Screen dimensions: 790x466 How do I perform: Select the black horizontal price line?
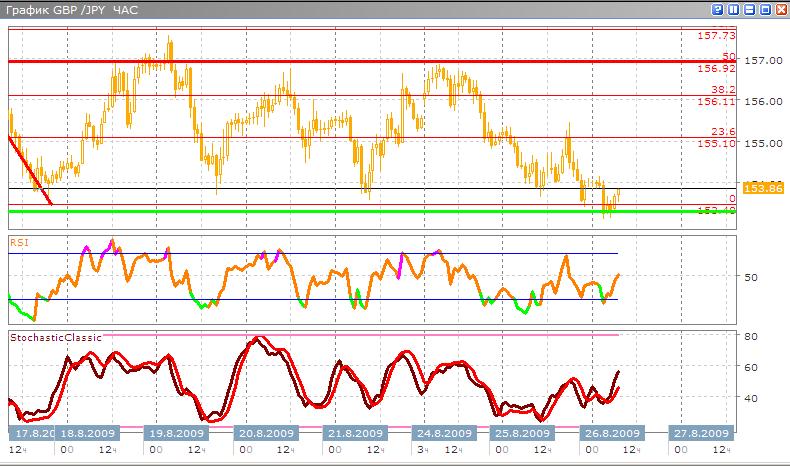click(x=372, y=188)
